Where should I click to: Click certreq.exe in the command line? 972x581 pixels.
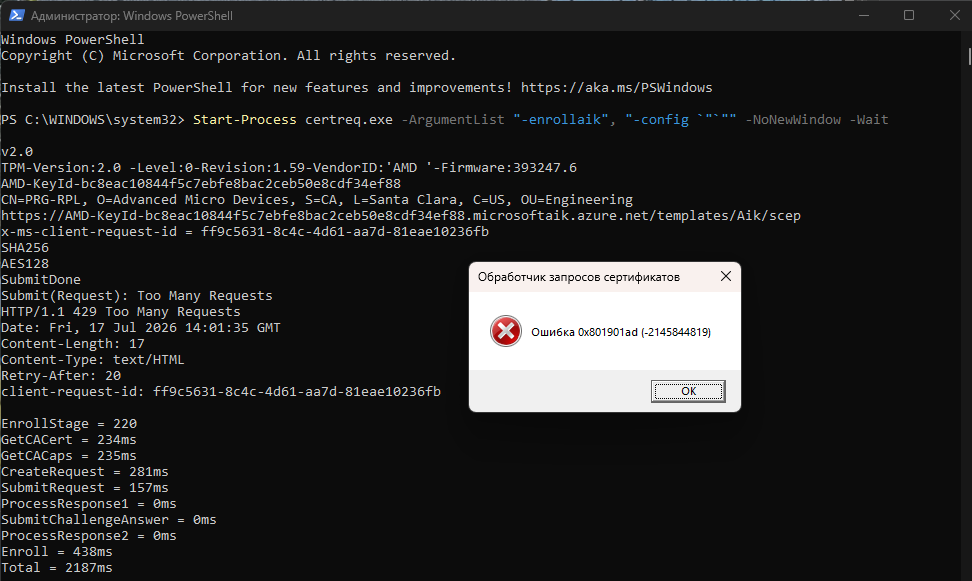(348, 120)
